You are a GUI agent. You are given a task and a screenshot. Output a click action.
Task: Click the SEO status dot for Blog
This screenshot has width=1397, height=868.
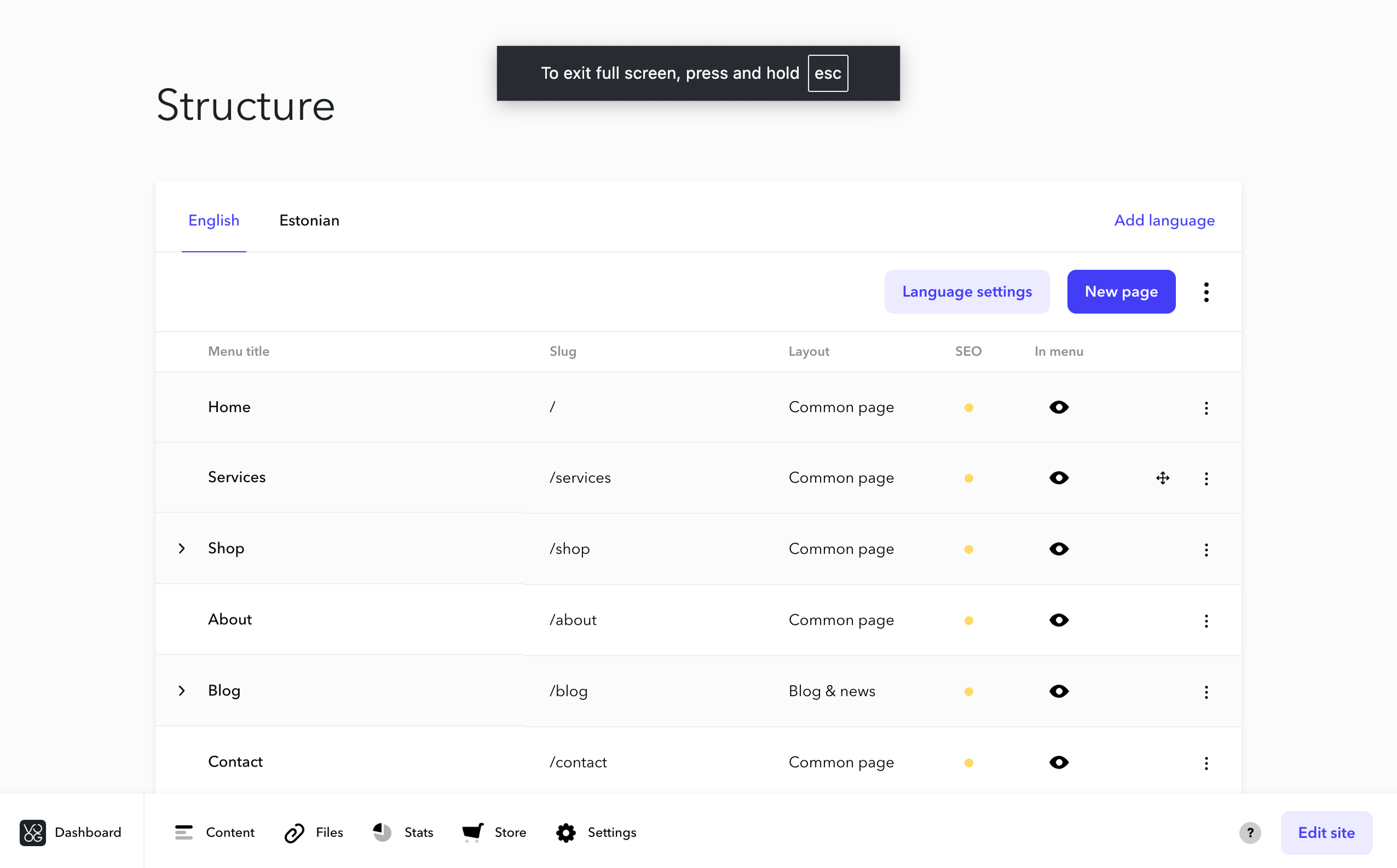point(969,692)
